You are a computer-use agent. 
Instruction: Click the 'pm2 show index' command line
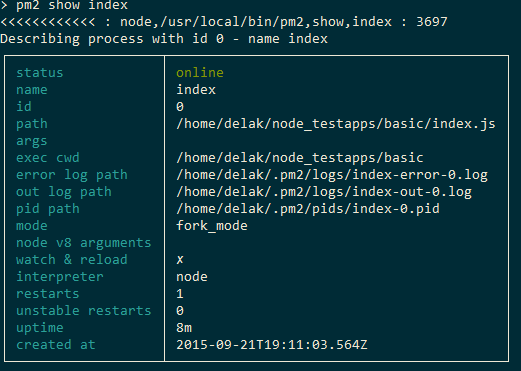[72, 5]
